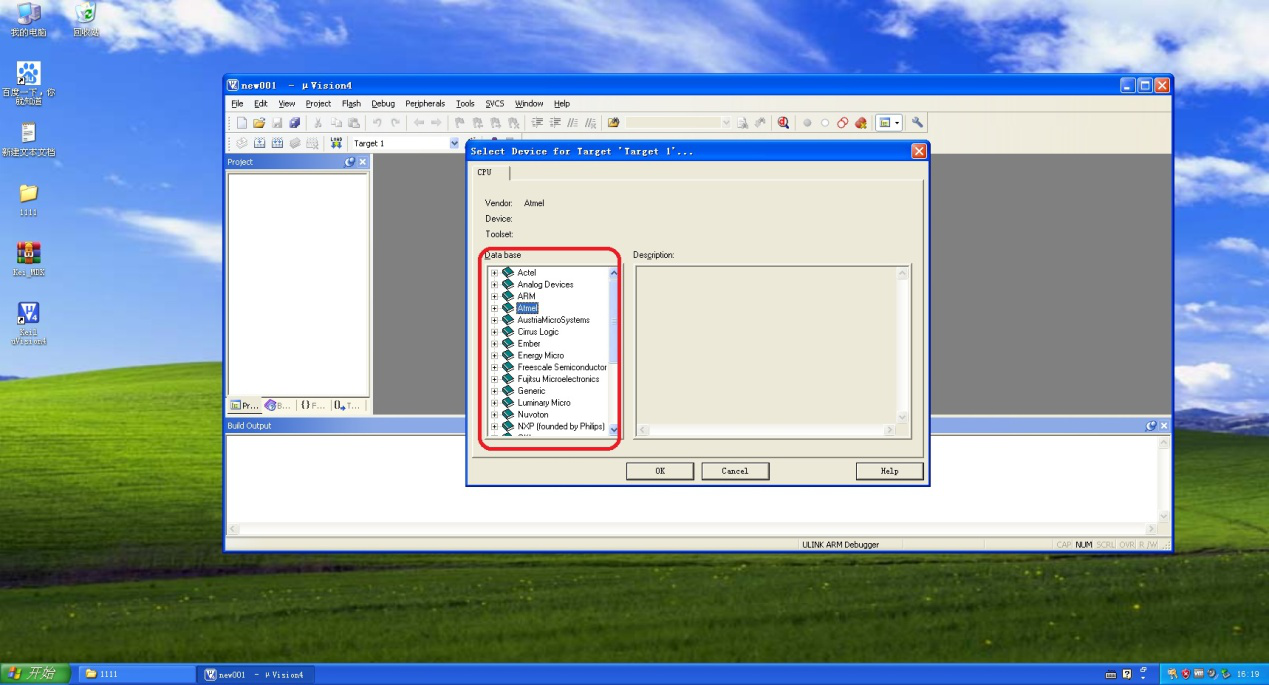Click the Unindent selection icon
Viewport: 1269px width, 685px height.
coord(555,123)
